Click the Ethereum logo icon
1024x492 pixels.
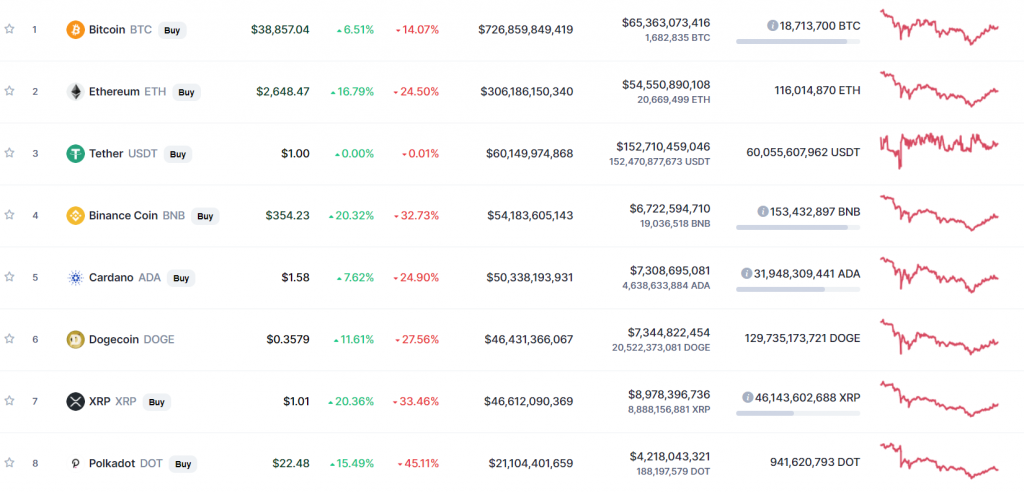point(75,92)
